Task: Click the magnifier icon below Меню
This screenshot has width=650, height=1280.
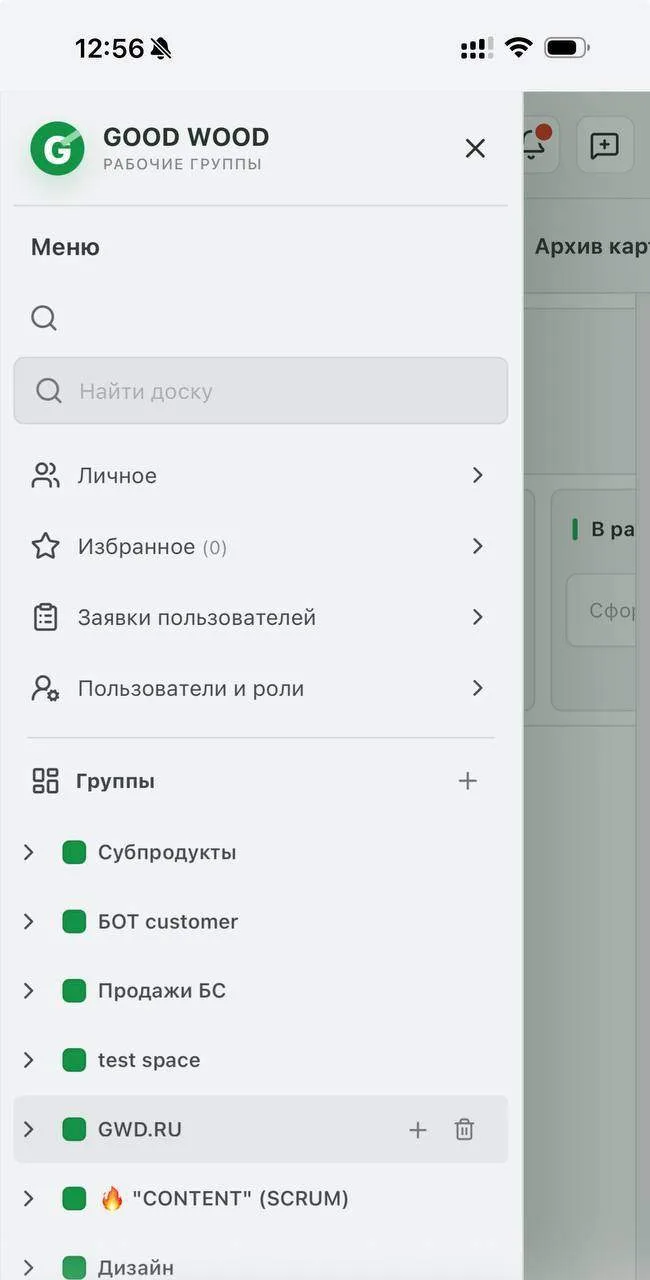Action: pyautogui.click(x=44, y=318)
